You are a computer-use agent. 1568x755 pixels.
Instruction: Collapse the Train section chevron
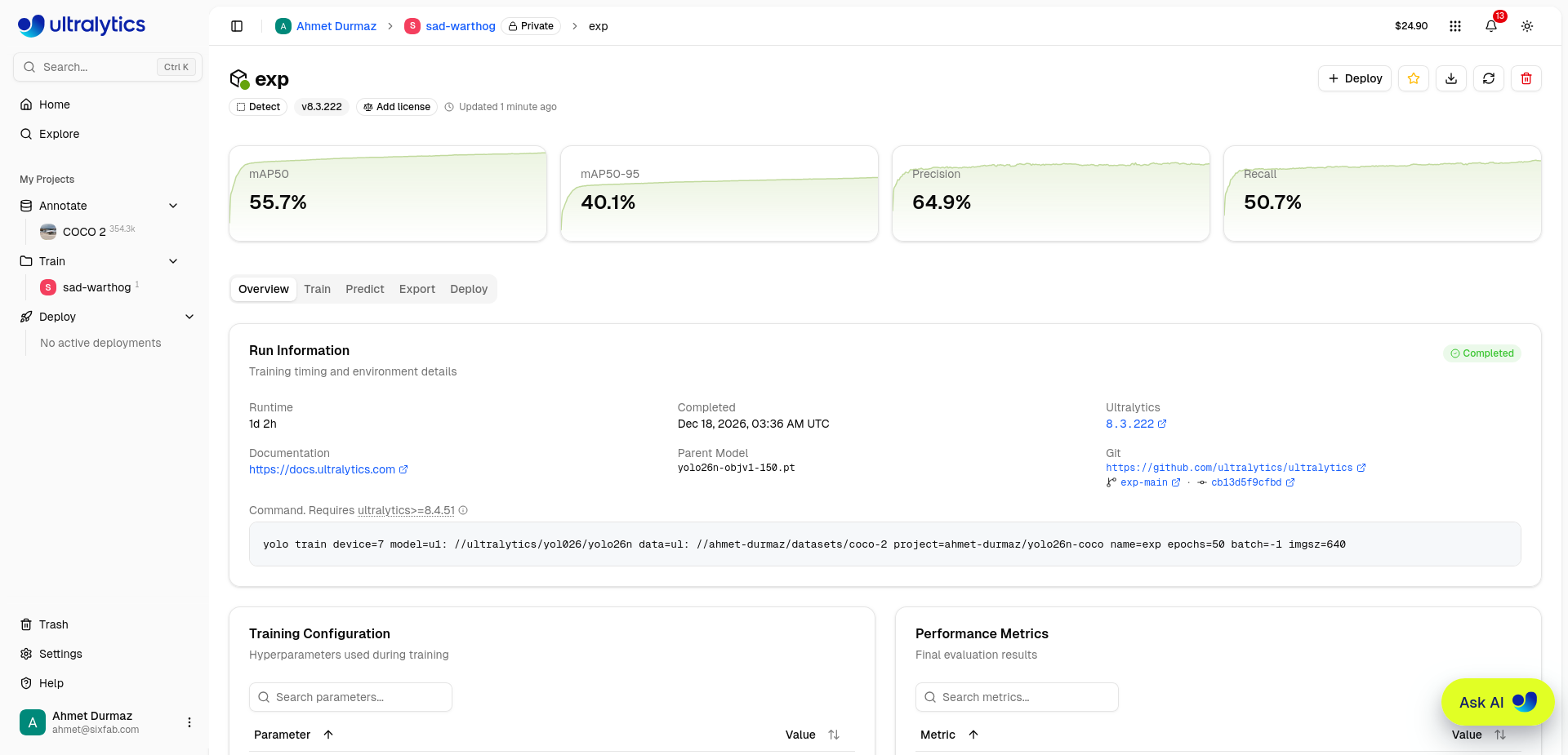click(173, 261)
